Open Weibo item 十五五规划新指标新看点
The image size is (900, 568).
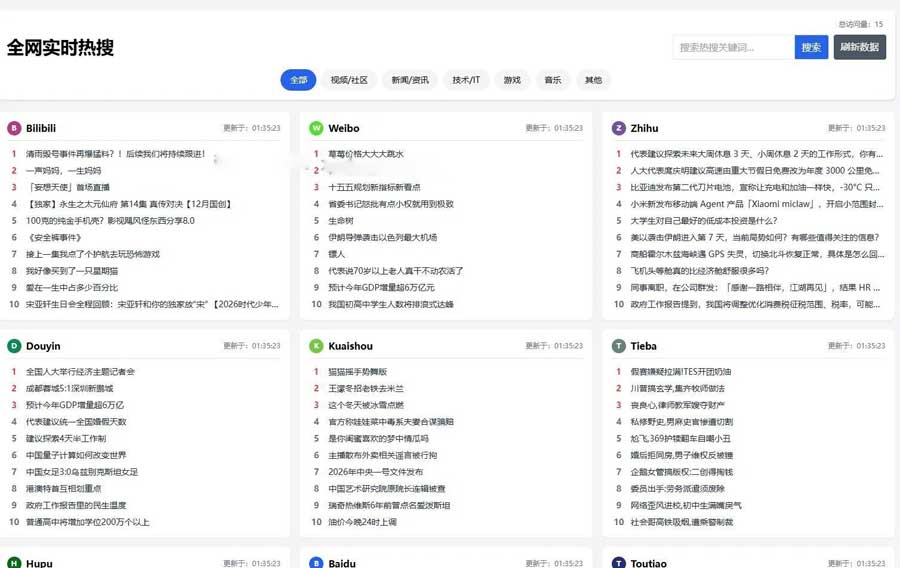click(x=374, y=187)
